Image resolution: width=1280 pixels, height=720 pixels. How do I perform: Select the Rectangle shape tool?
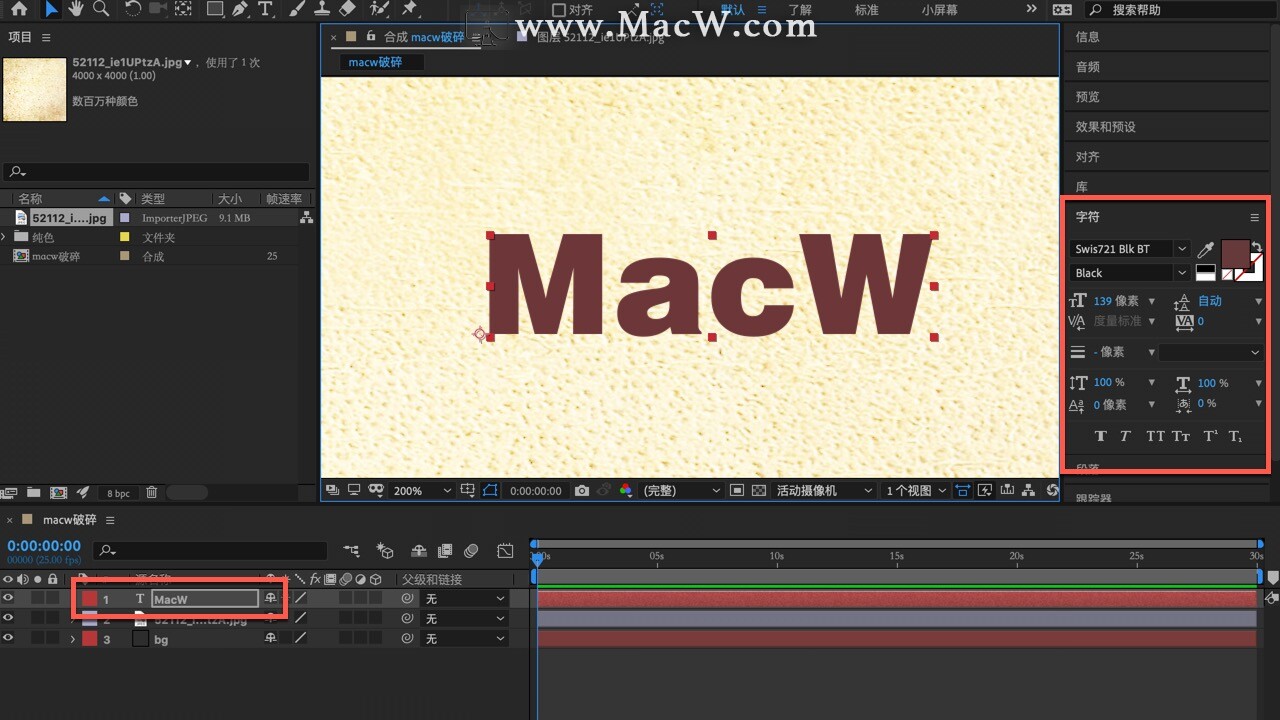pos(215,9)
